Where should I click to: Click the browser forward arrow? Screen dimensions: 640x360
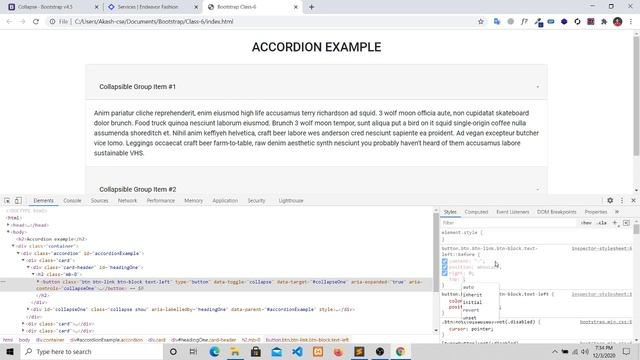(x=22, y=21)
